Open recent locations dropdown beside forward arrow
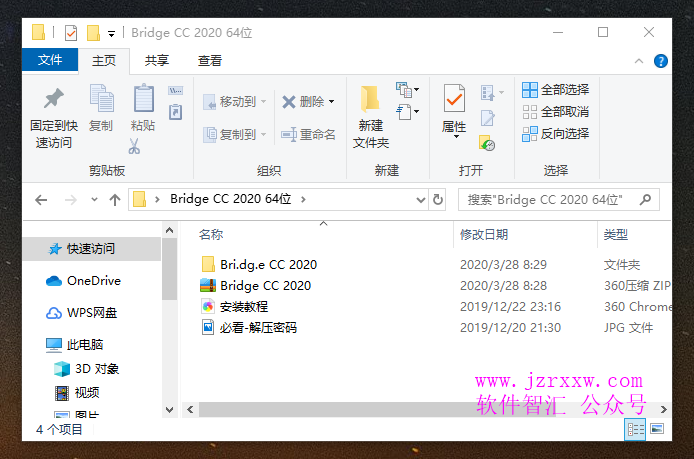This screenshot has width=694, height=459. click(94, 200)
